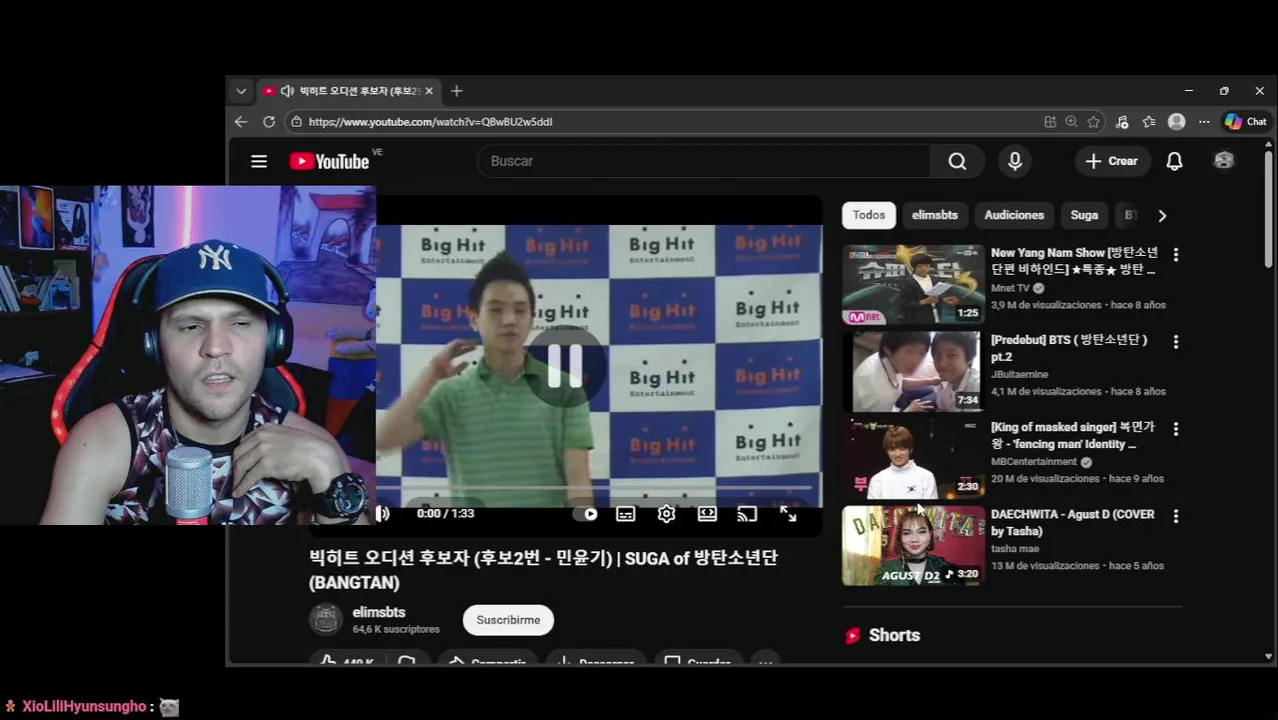This screenshot has height=720, width=1278.
Task: Open a new tab with plus button
Action: (x=457, y=91)
